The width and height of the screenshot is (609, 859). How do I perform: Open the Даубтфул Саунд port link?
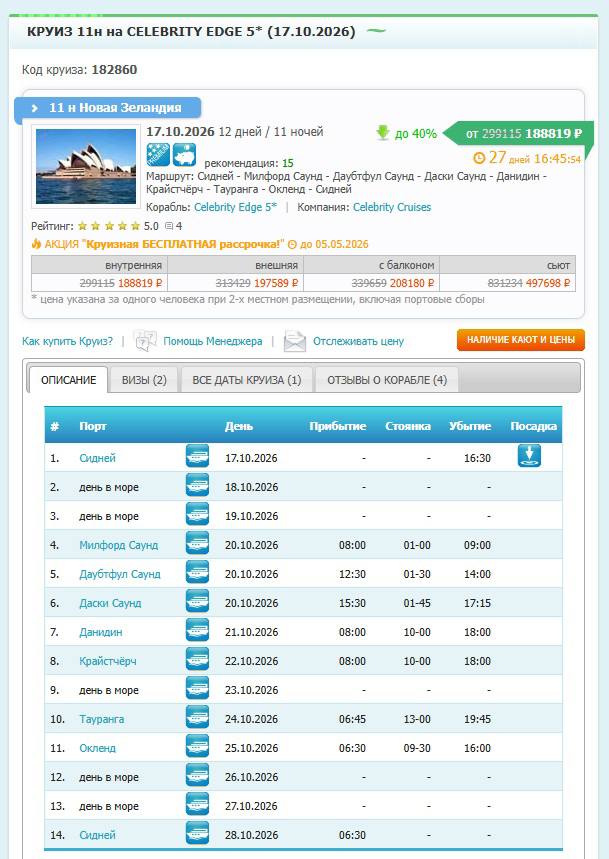[120, 574]
